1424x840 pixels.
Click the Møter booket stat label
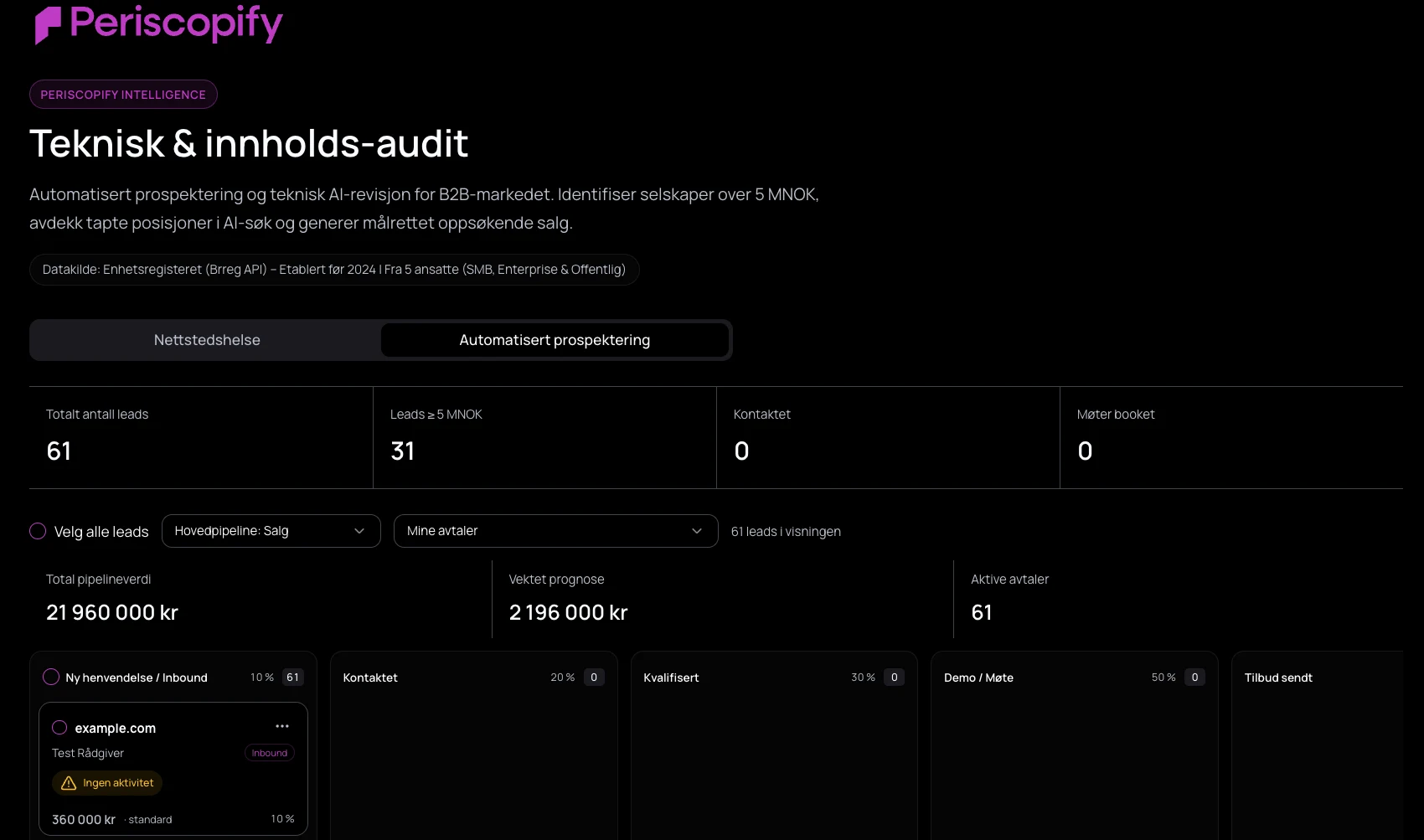[1116, 415]
